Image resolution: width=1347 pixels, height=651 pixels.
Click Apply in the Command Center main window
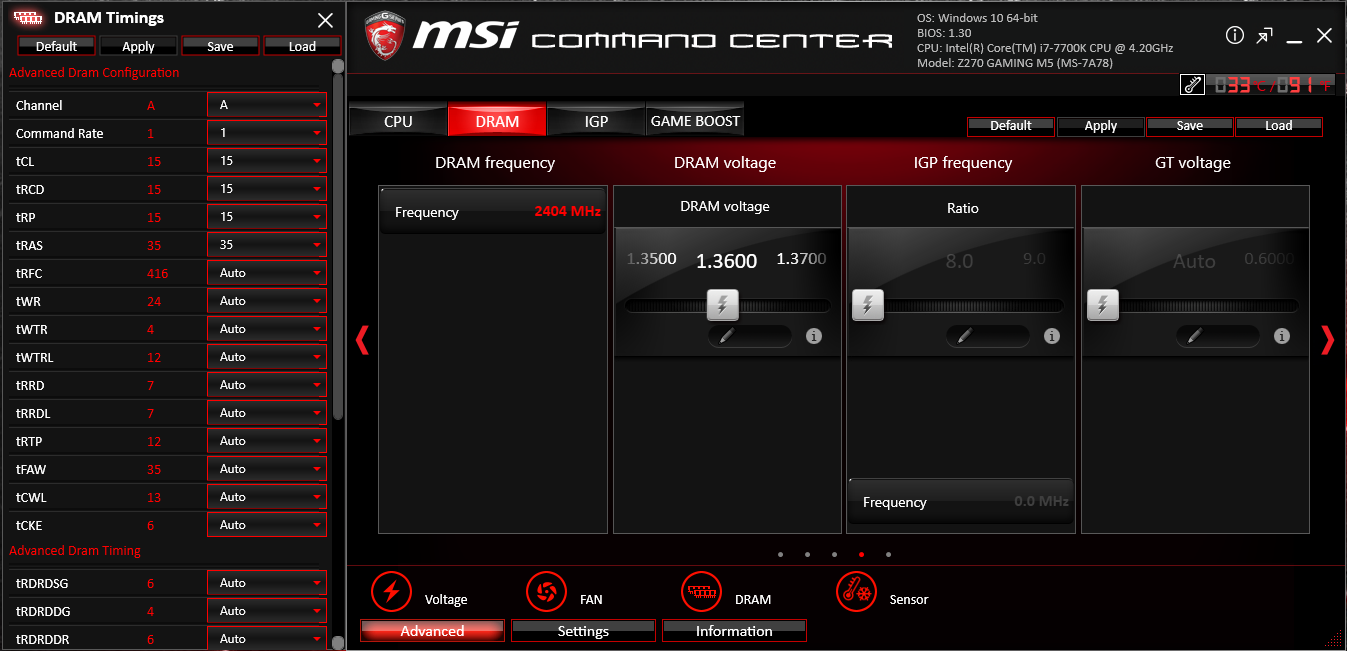(x=1101, y=126)
